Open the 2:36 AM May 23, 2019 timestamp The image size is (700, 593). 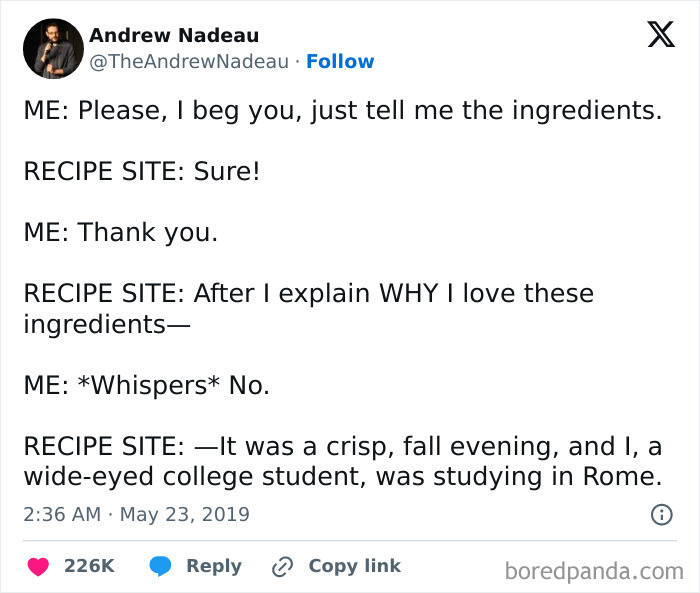pos(136,515)
